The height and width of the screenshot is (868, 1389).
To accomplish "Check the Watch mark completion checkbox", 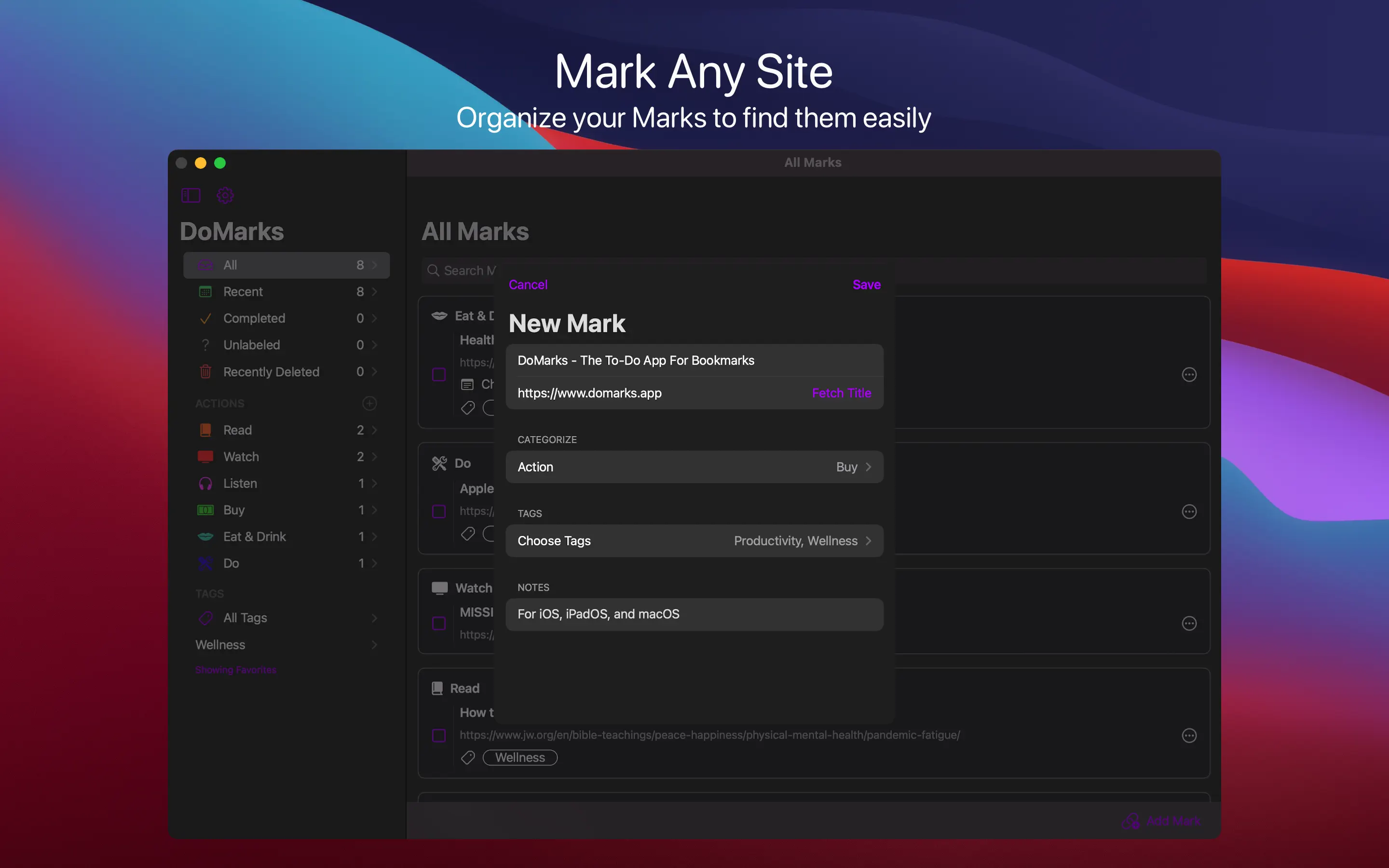I will 438,624.
